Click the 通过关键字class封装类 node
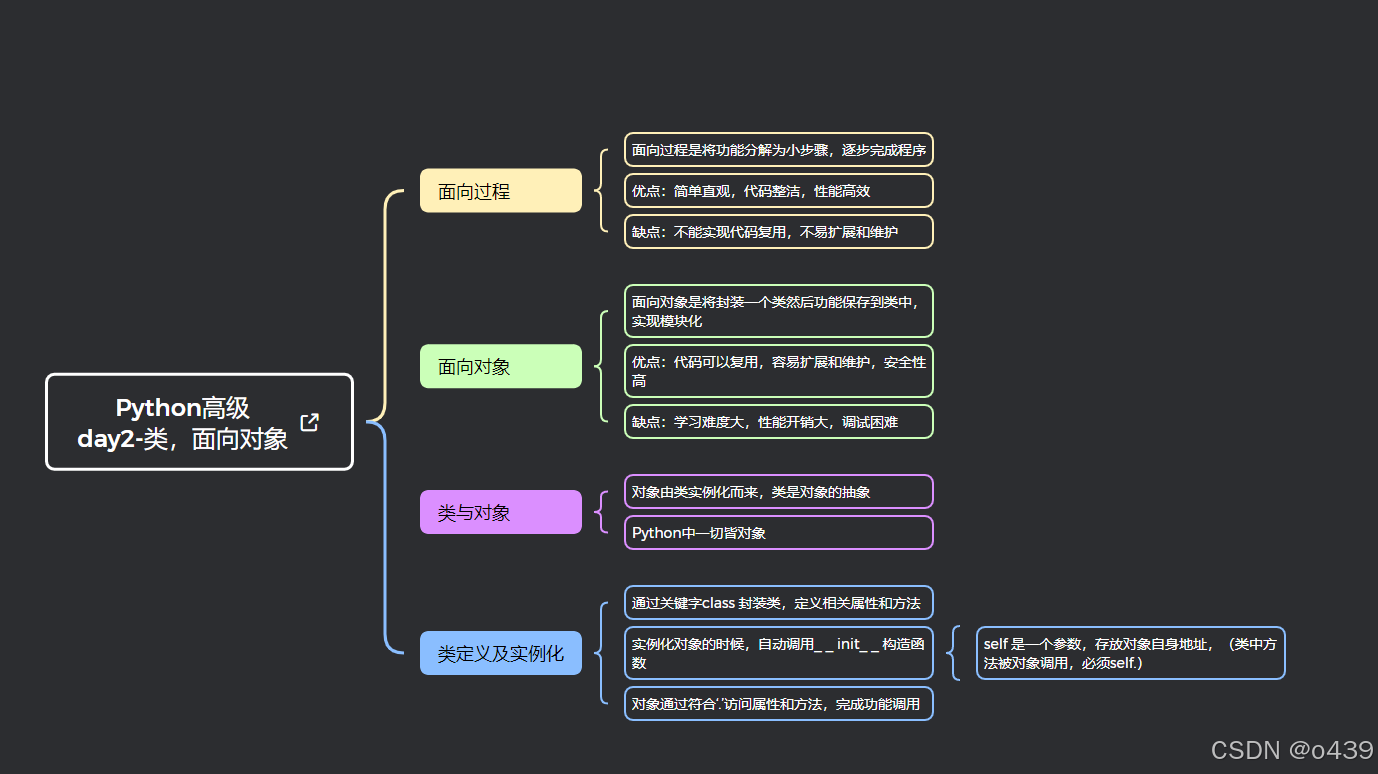 (x=778, y=602)
